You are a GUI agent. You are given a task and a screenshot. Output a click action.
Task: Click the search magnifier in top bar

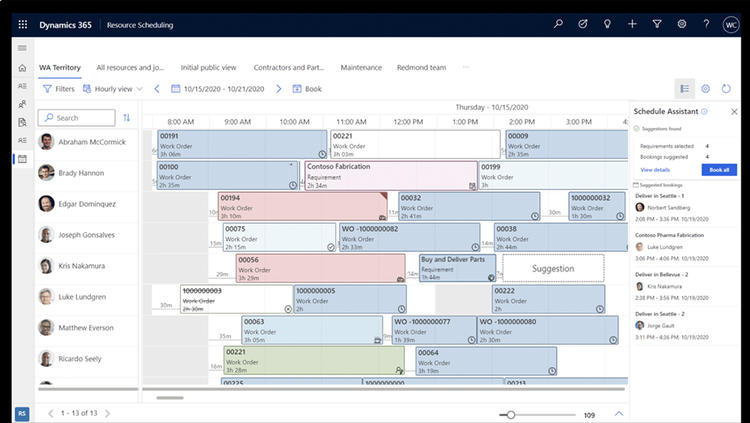pos(558,23)
